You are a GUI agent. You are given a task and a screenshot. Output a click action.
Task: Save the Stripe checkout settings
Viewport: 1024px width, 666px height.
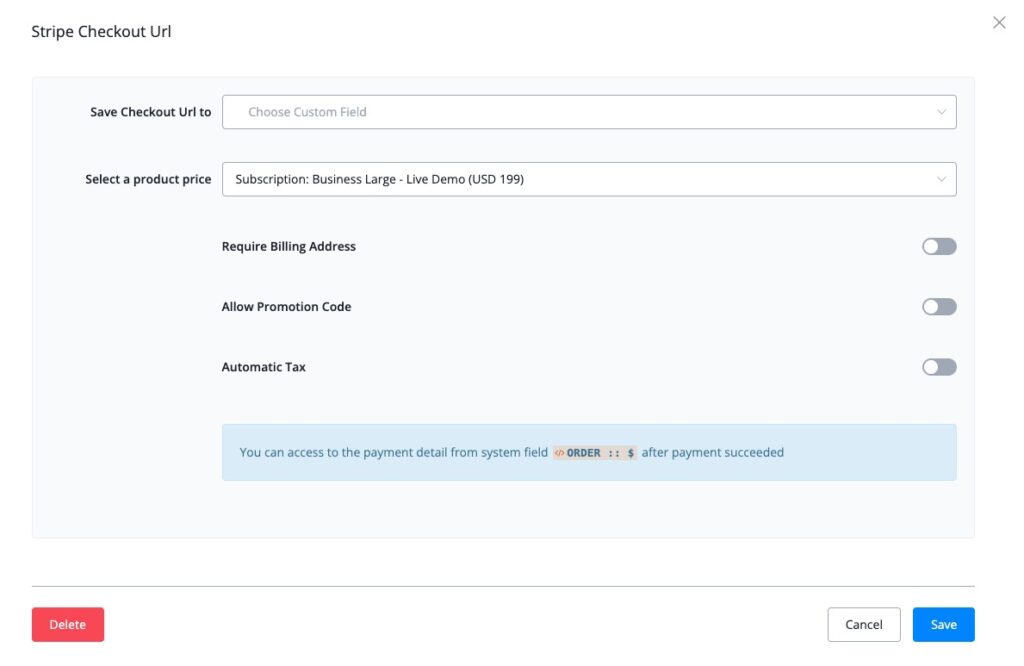(x=943, y=625)
